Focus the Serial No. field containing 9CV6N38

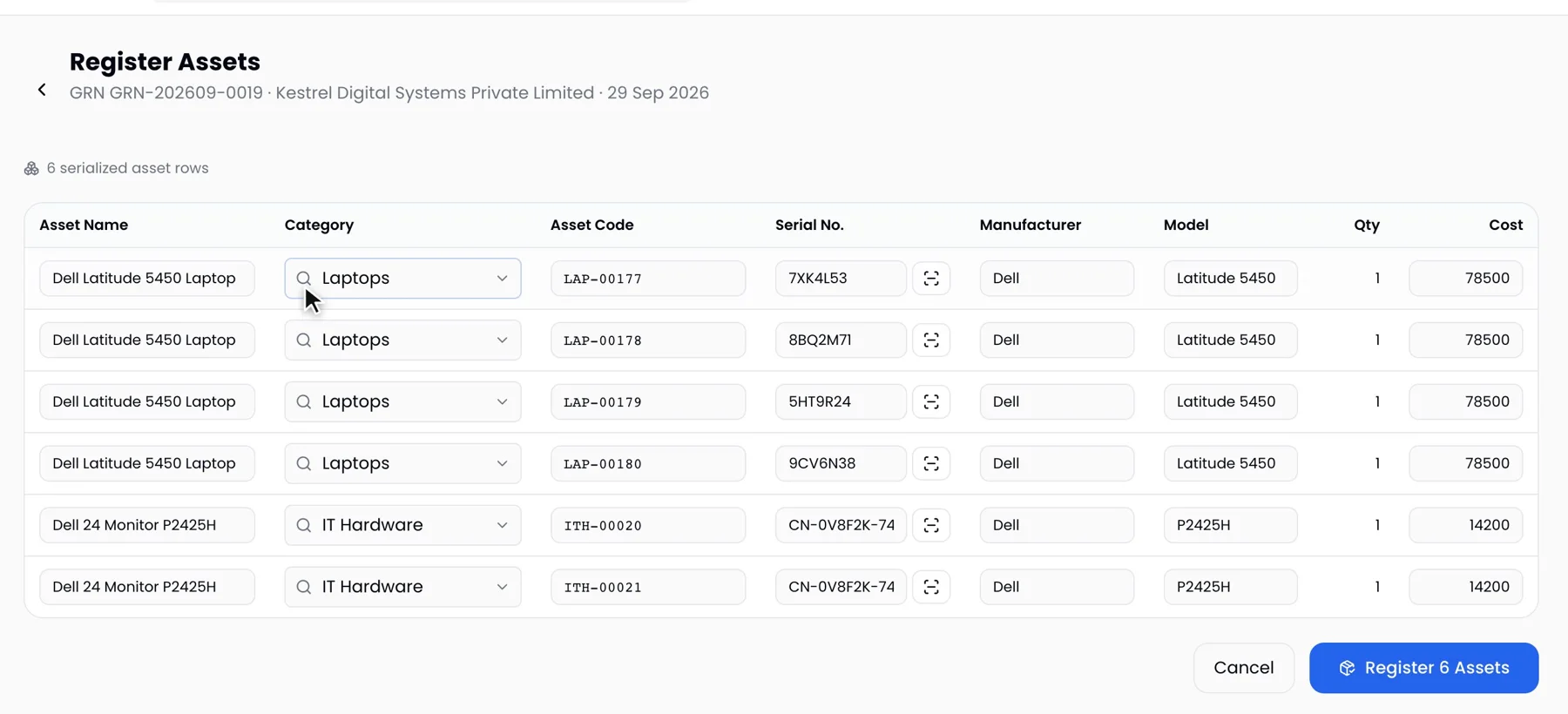point(841,464)
